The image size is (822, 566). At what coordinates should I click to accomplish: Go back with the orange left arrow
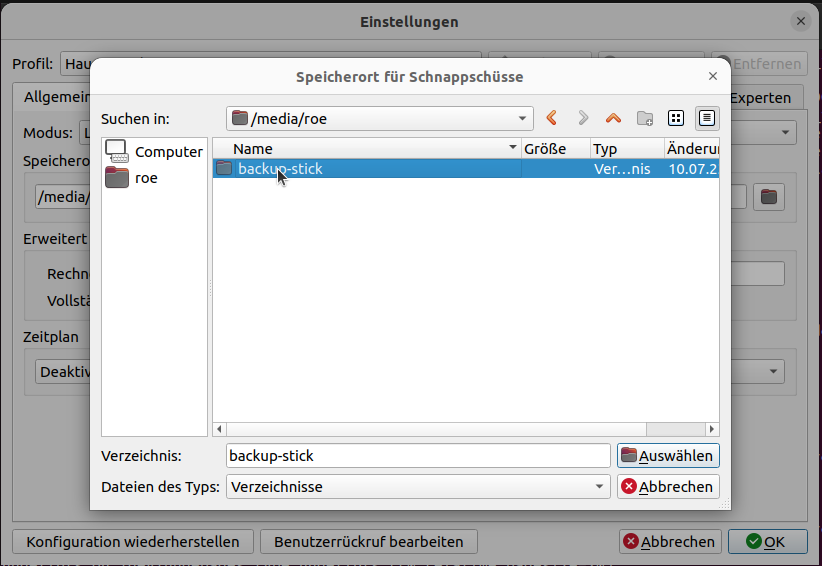point(552,118)
